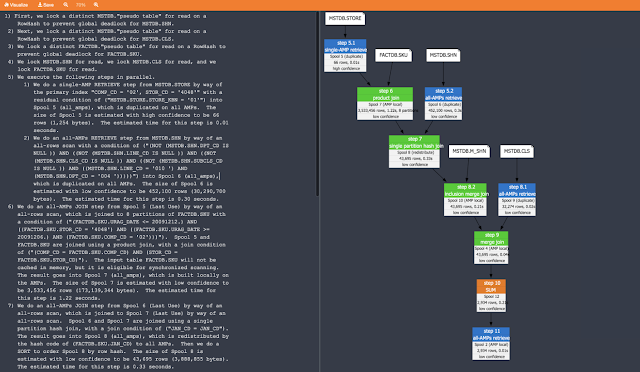Select the step 5.1 single-AMP retrieve node

(x=345, y=56)
